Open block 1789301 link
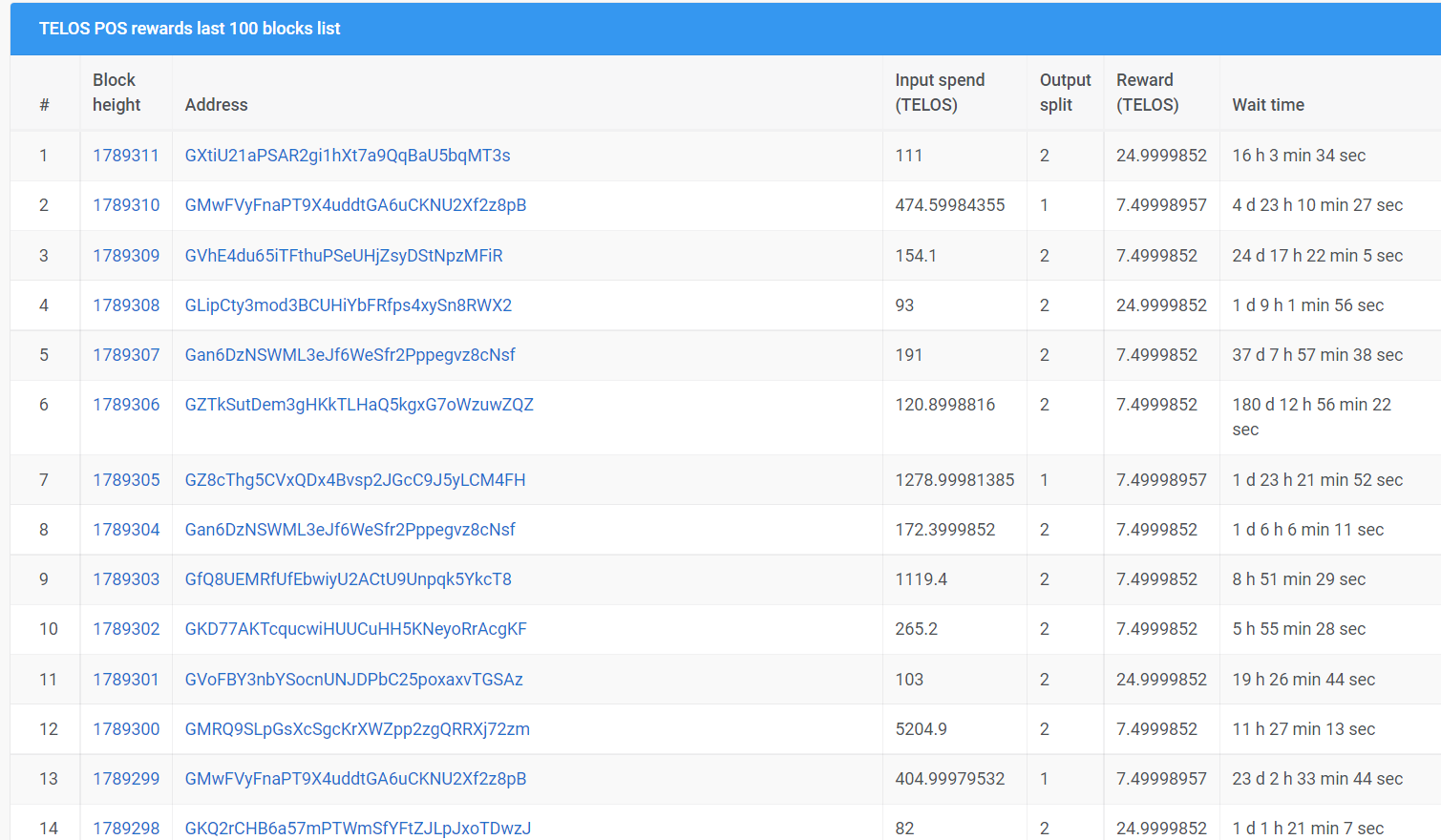 coord(126,680)
